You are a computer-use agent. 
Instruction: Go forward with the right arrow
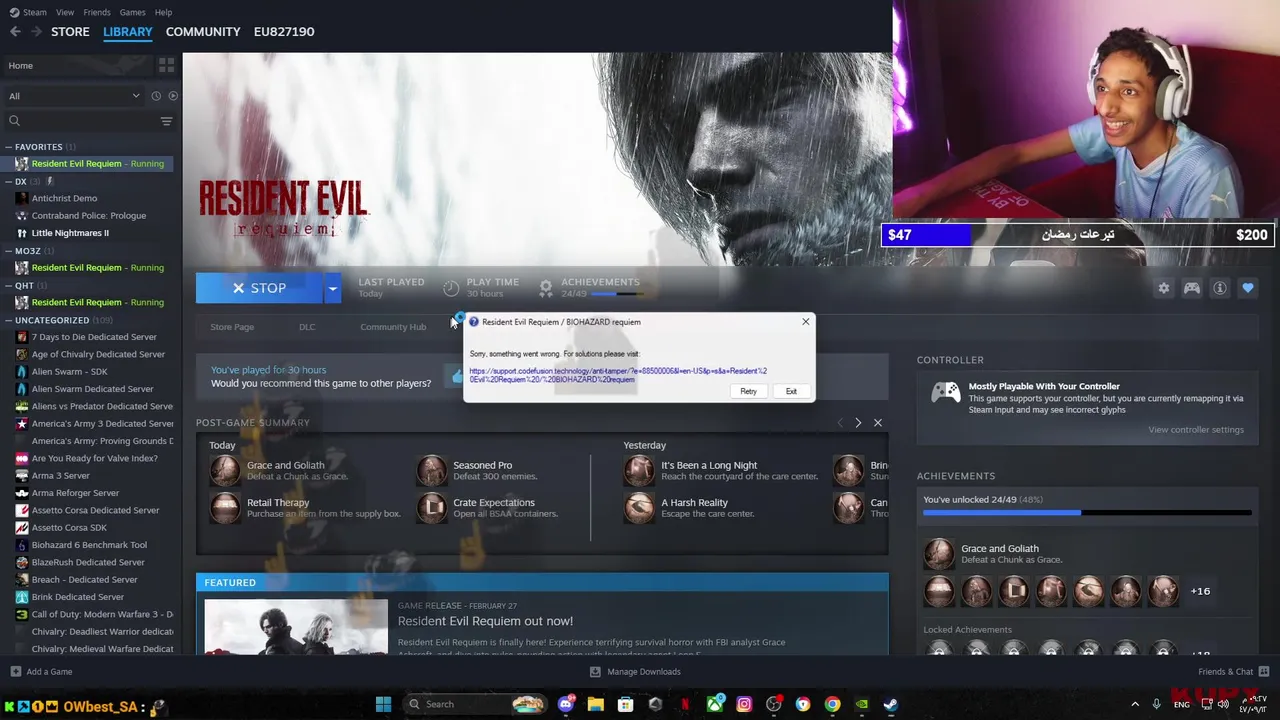click(36, 31)
